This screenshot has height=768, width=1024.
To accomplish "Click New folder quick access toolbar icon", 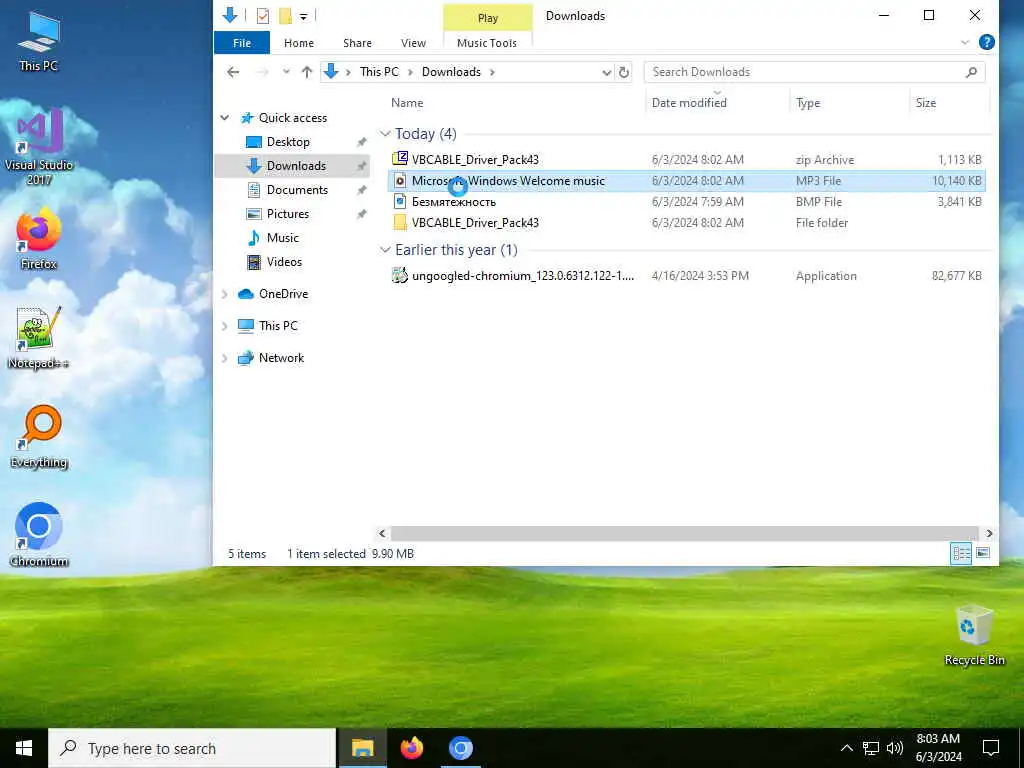I will point(285,16).
